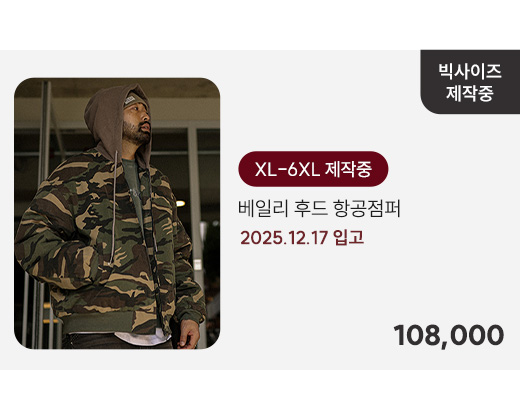Click the XL-6XL size range text
The image size is (520, 420).
(x=287, y=169)
